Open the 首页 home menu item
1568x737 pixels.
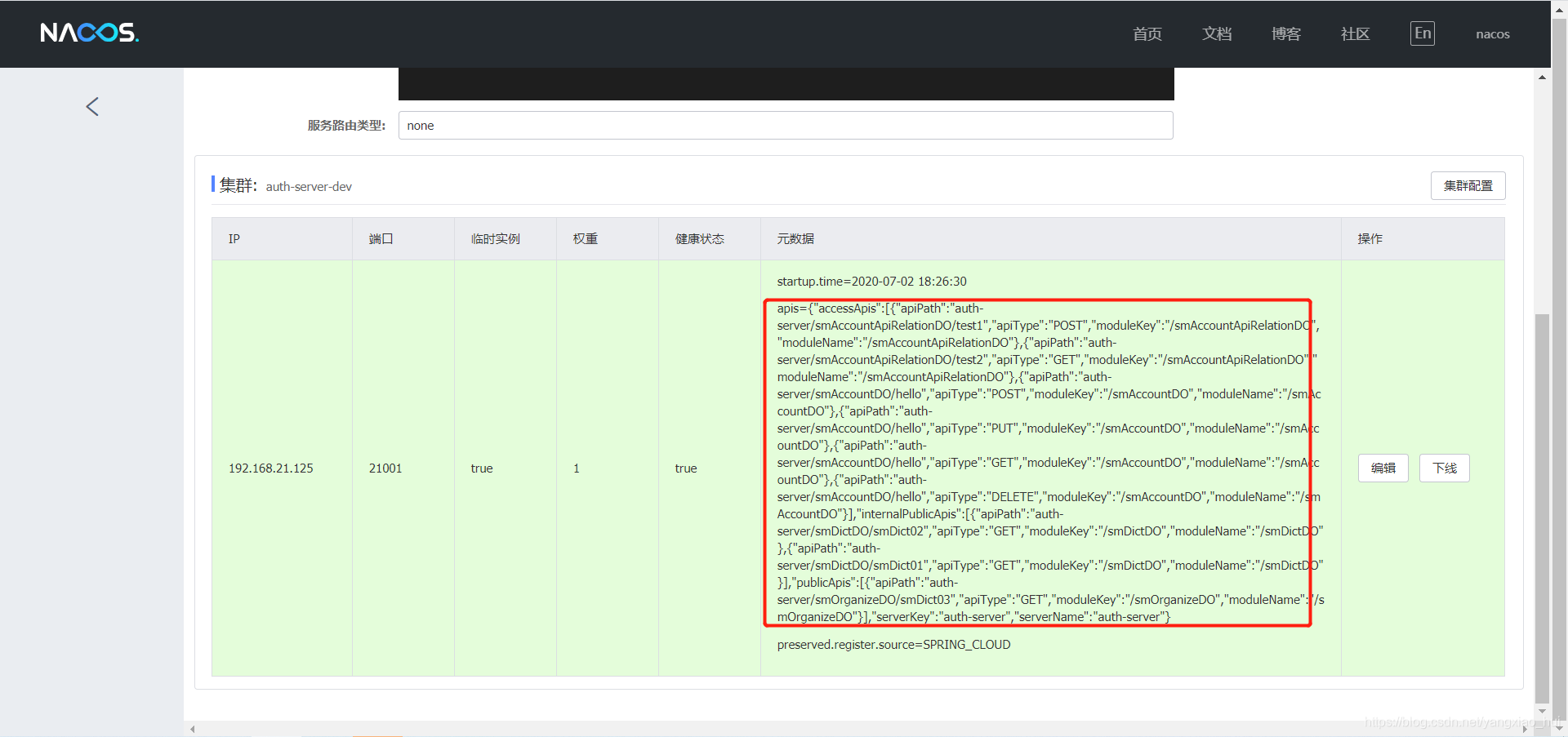tap(1147, 33)
